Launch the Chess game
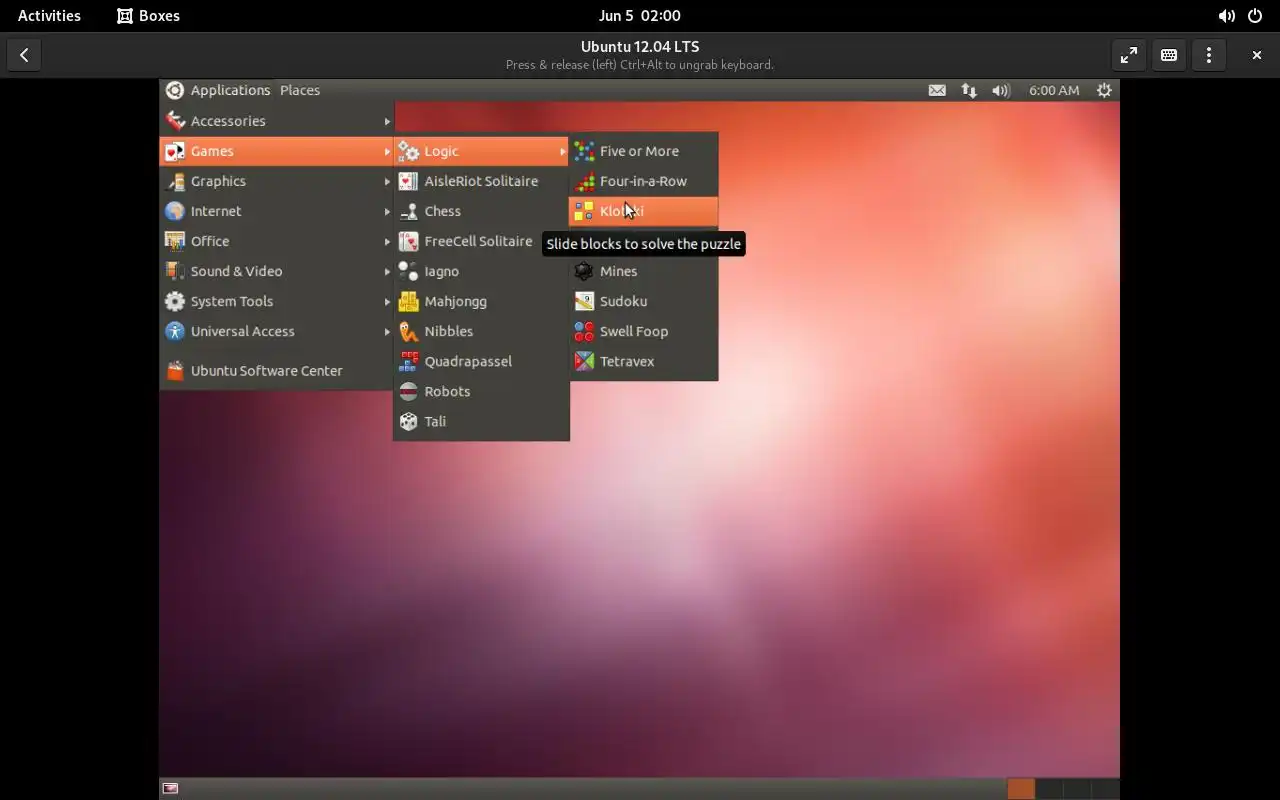Screen dimensions: 1280x800 481,211
